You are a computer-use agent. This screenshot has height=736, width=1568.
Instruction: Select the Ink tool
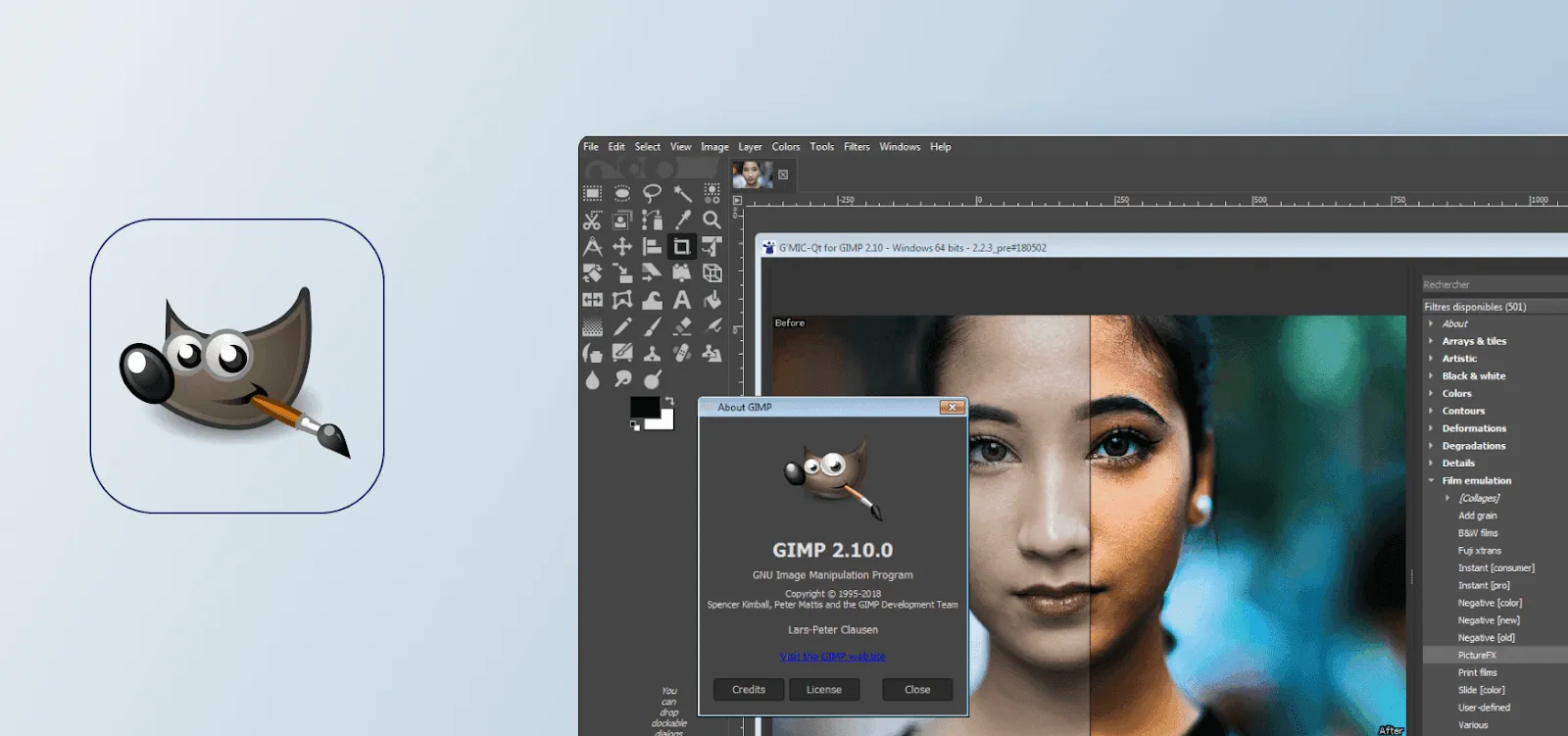pyautogui.click(x=593, y=353)
